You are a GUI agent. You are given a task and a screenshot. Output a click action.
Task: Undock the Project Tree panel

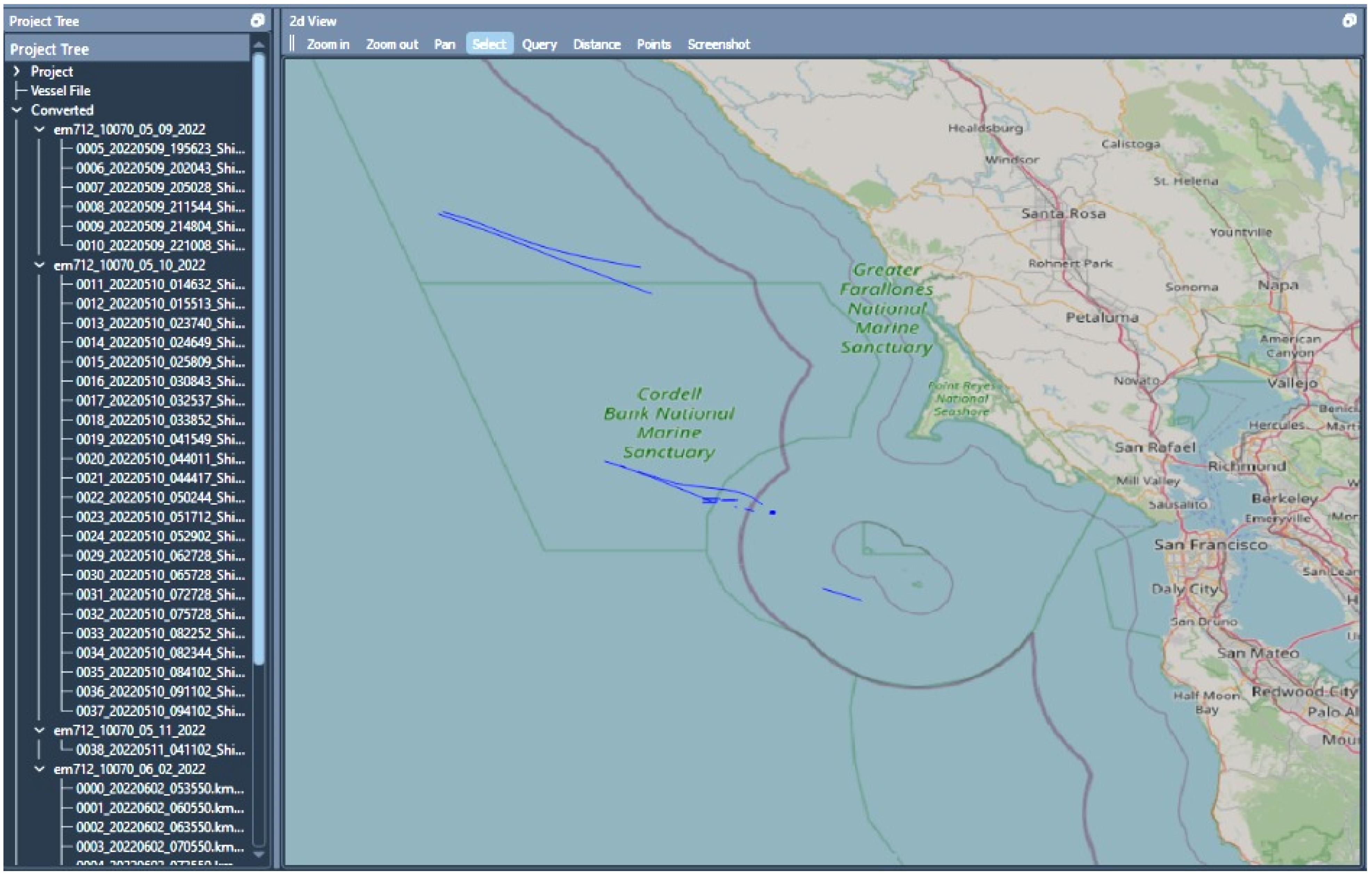(x=257, y=21)
